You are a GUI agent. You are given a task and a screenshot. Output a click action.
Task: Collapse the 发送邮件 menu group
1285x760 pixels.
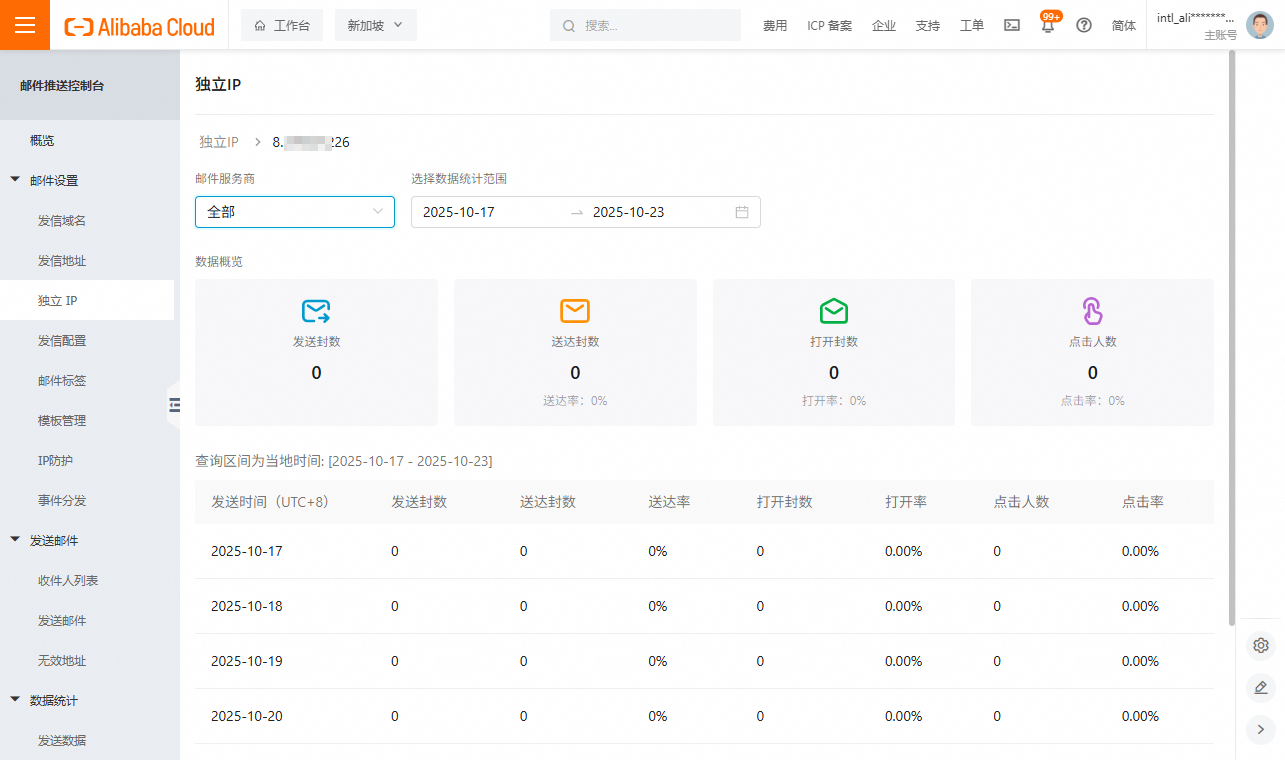pos(15,540)
